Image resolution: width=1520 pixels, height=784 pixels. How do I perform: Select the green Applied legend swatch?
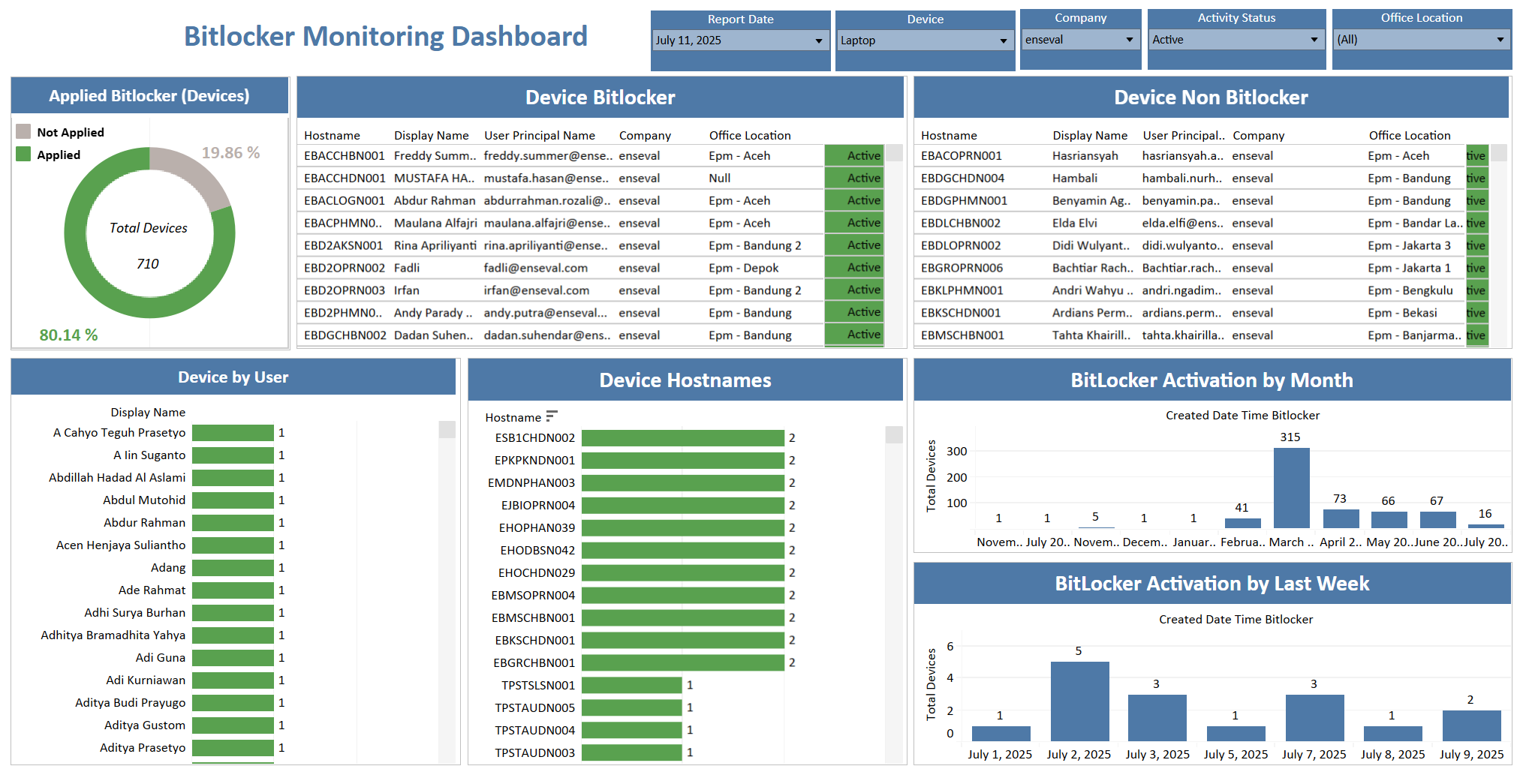tap(23, 155)
